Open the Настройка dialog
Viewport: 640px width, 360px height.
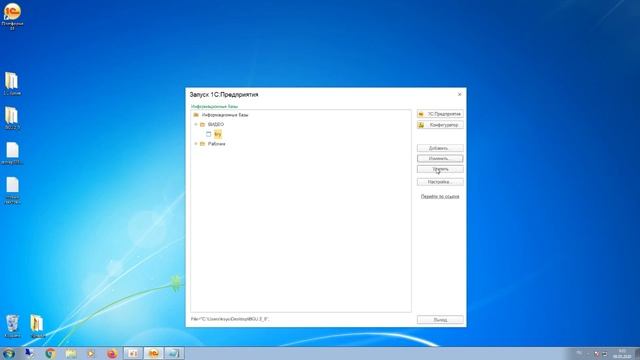click(440, 182)
